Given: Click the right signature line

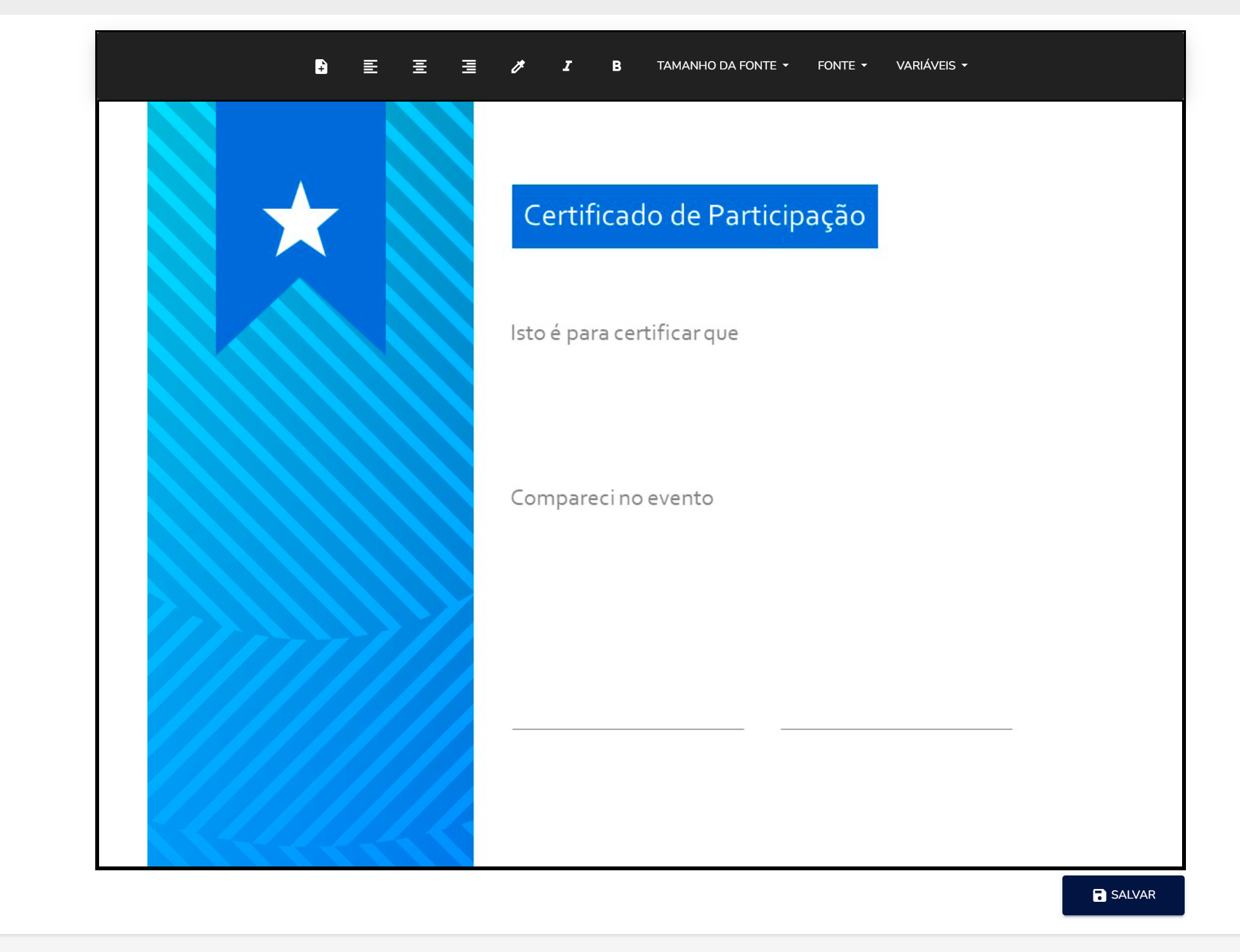Looking at the screenshot, I should click(x=896, y=729).
